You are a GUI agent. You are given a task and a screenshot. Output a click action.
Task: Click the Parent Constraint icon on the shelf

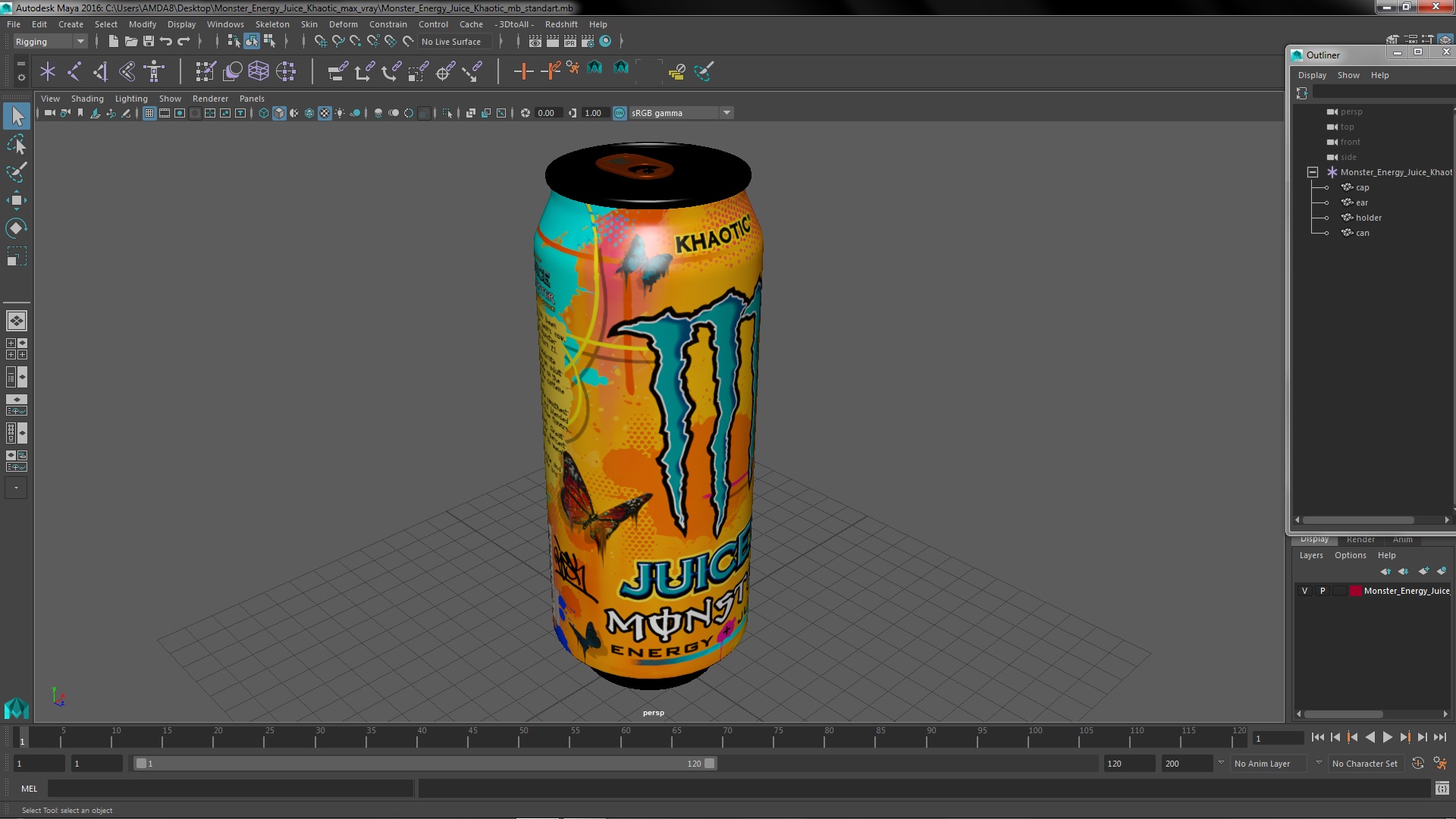click(x=338, y=71)
